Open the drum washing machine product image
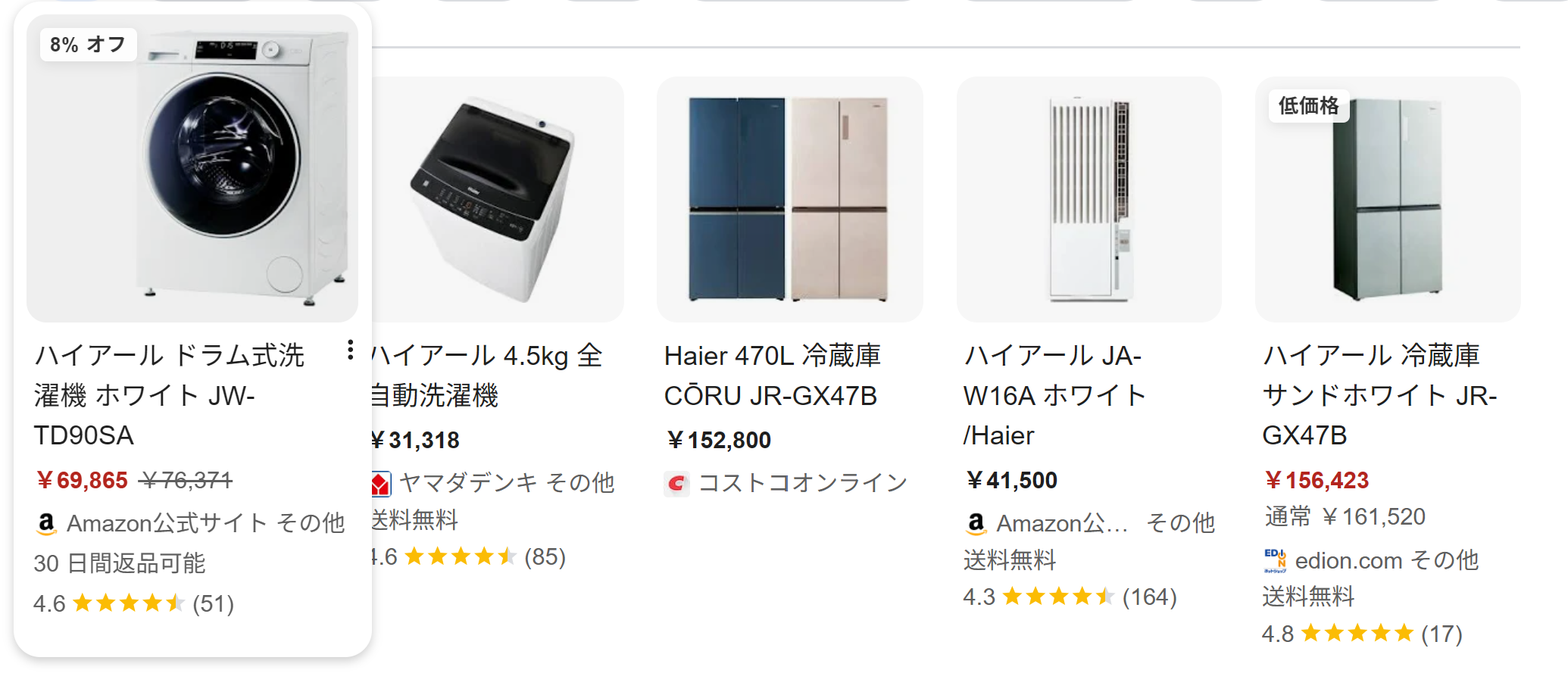Image resolution: width=1568 pixels, height=698 pixels. click(x=192, y=168)
